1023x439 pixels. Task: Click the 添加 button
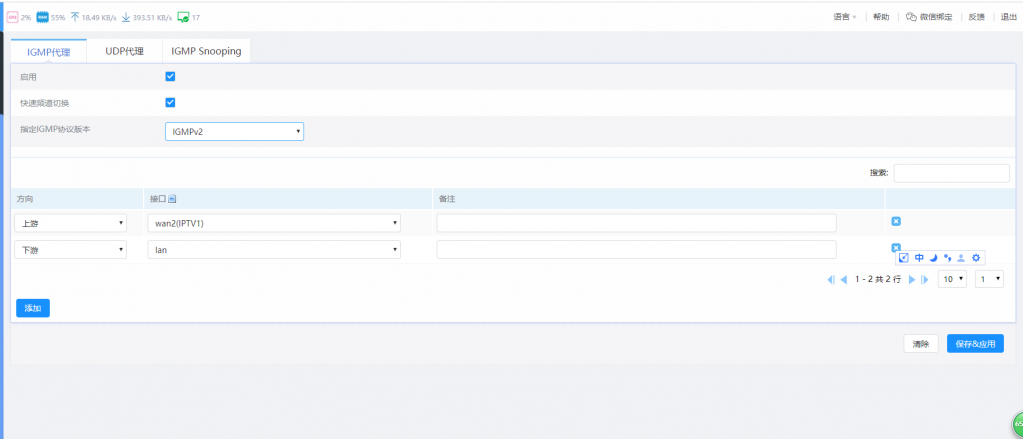(33, 308)
